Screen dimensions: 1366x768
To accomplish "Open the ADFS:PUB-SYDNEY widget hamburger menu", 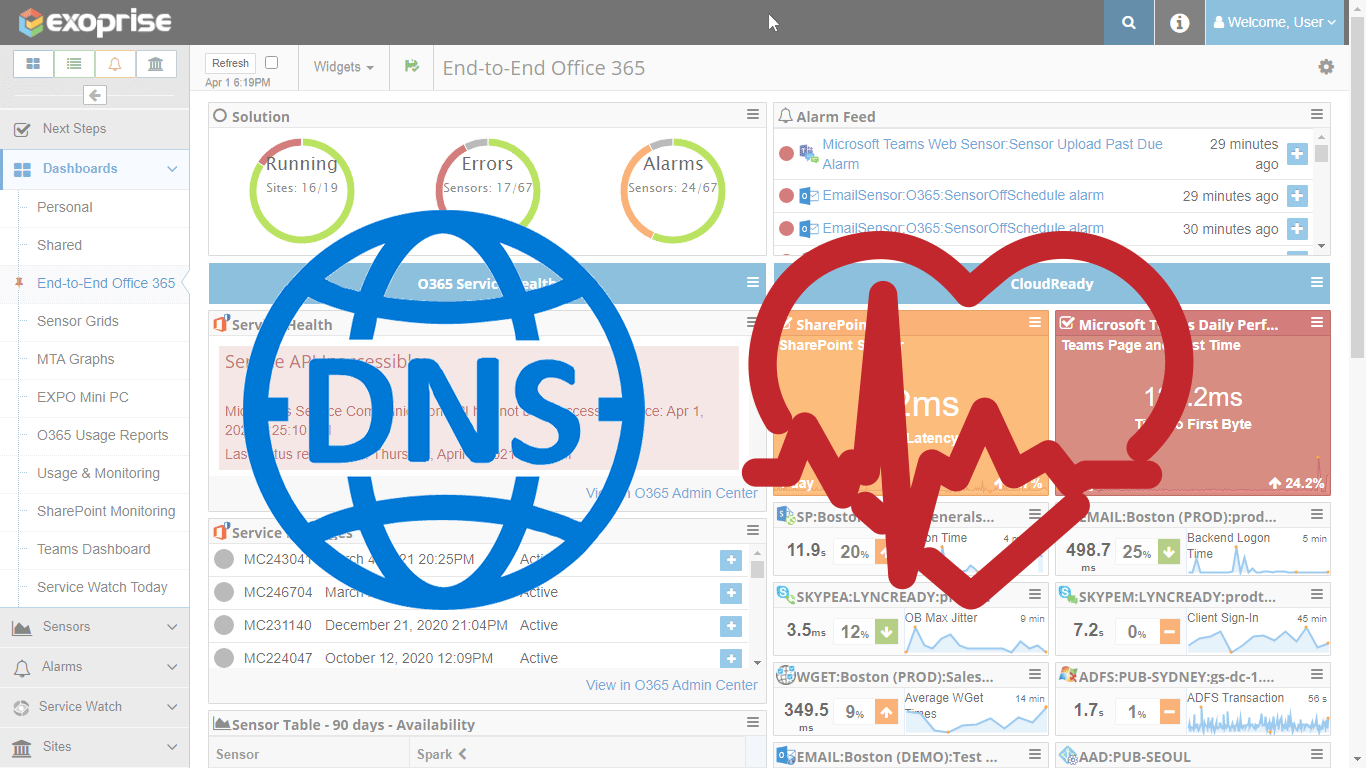I will point(1317,676).
